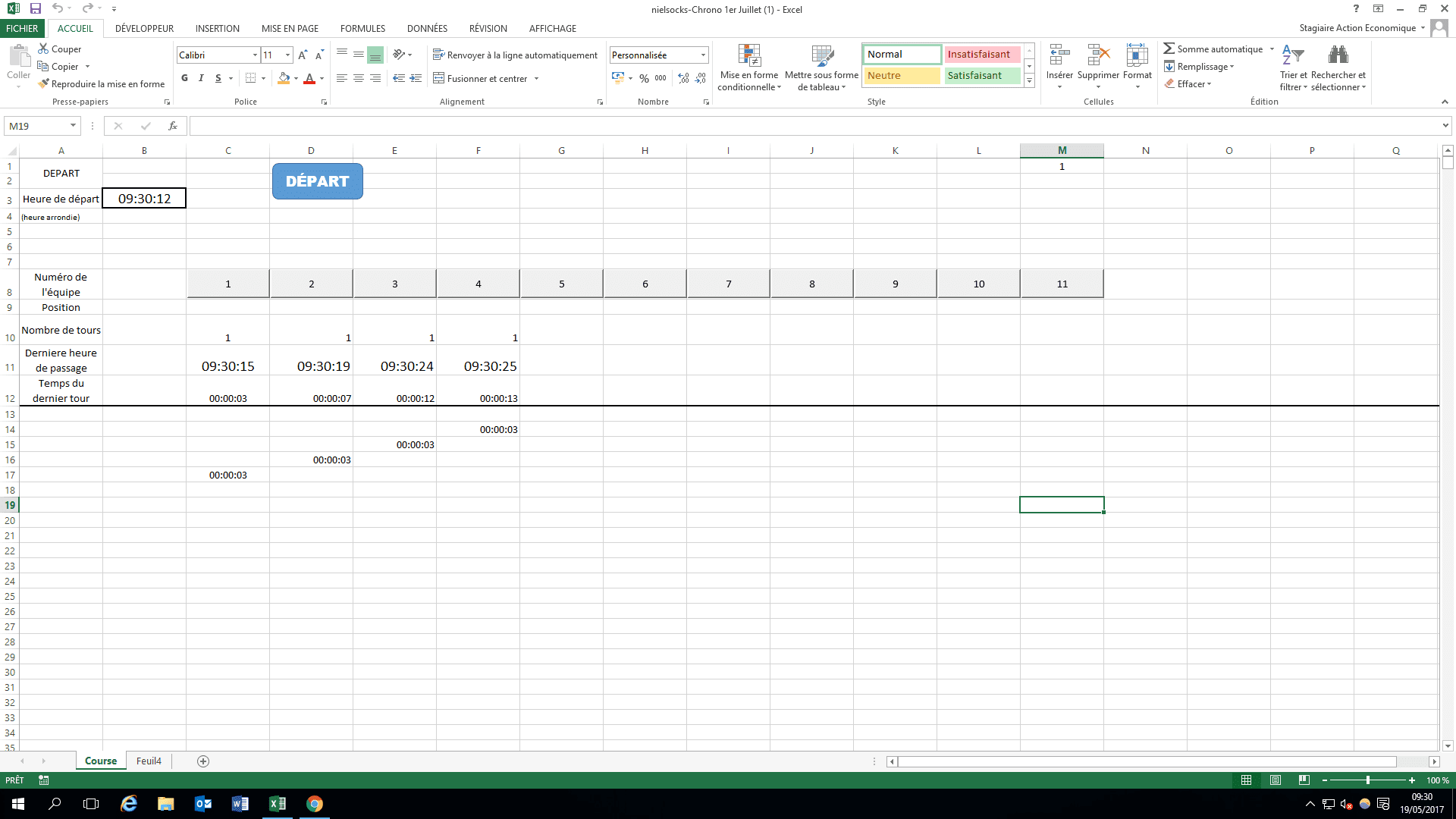
Task: Open Chrome from the Windows taskbar
Action: (x=314, y=804)
